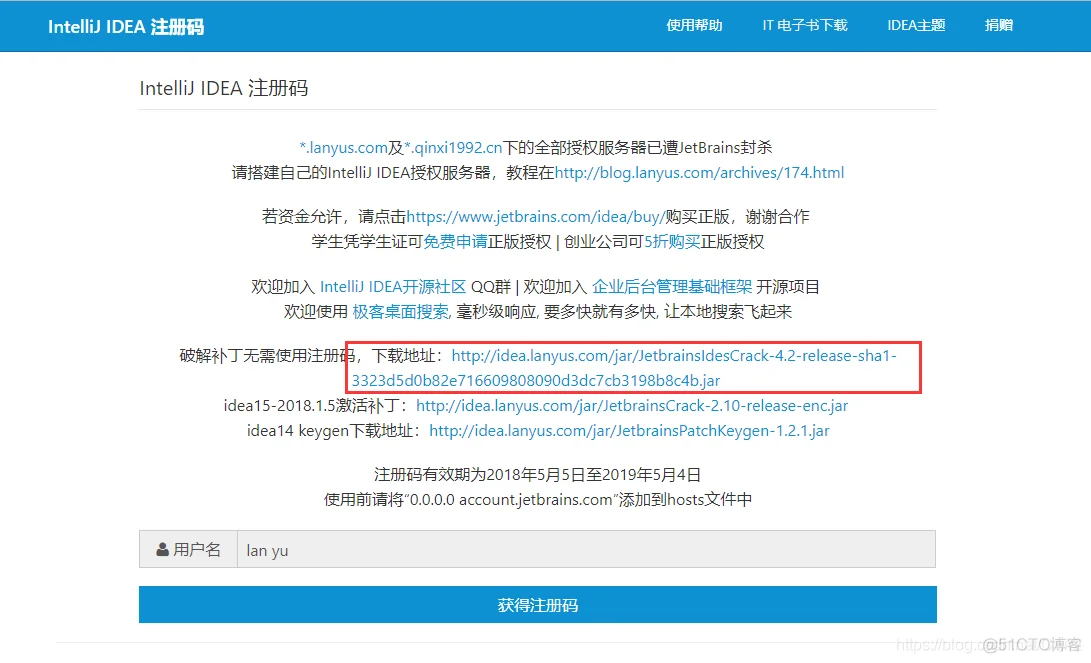Open the IntelliJ IDEA开源社区 link
This screenshot has height=663, width=1091.
393,287
